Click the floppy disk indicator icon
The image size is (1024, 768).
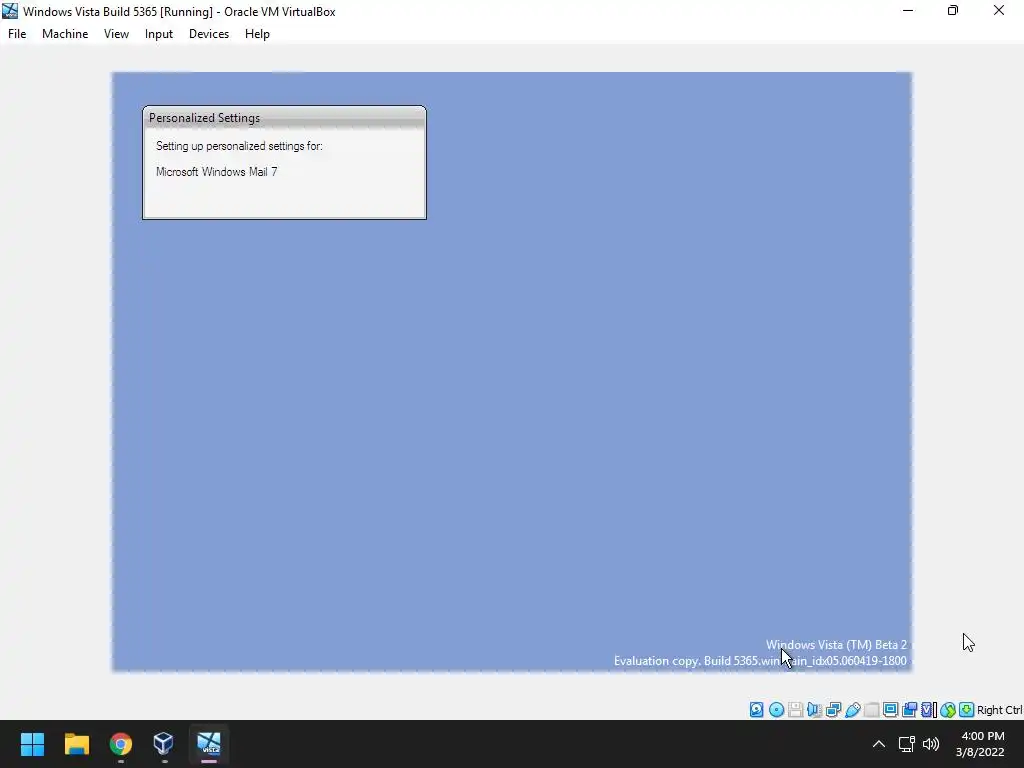795,710
